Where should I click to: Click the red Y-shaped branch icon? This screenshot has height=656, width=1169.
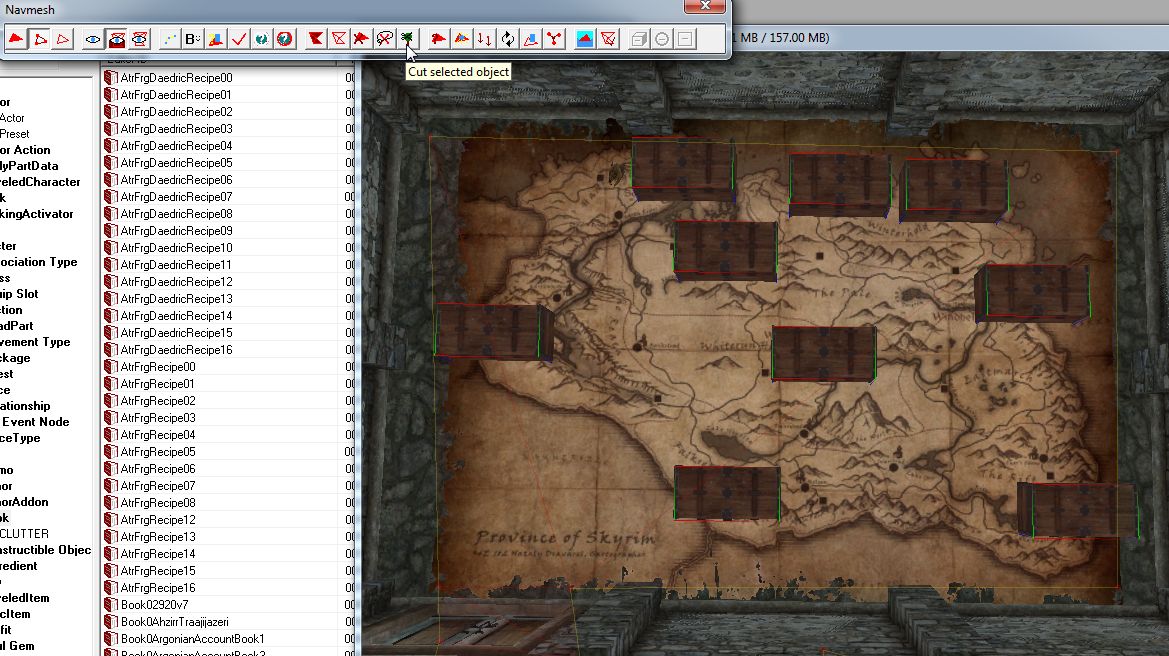(x=554, y=39)
